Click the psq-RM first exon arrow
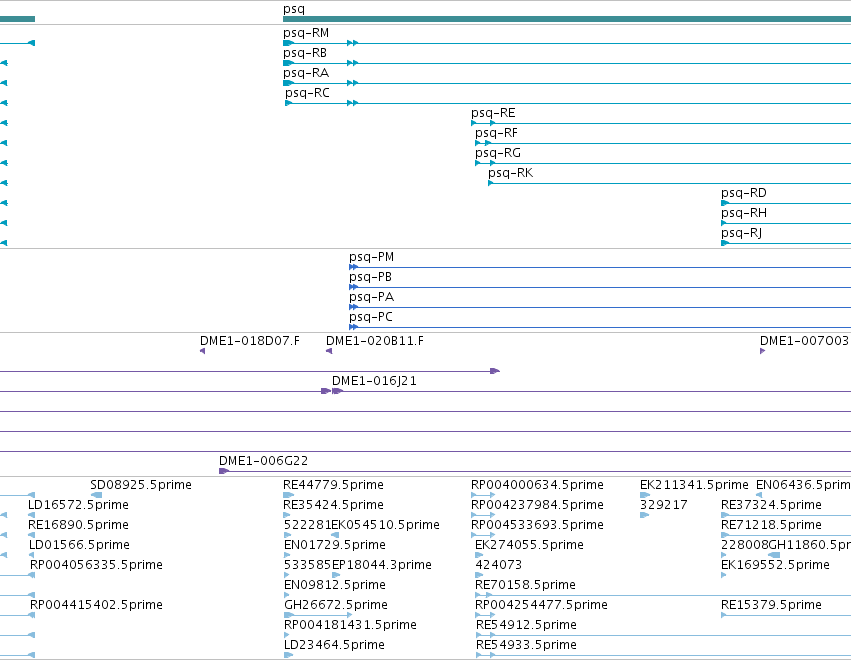The width and height of the screenshot is (851, 660). pos(288,43)
